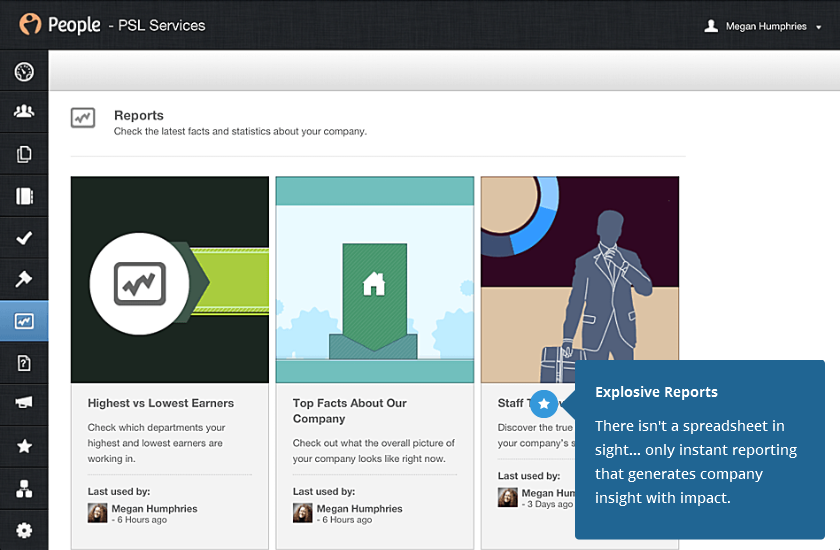Open the employees group icon in sidebar

(24, 111)
